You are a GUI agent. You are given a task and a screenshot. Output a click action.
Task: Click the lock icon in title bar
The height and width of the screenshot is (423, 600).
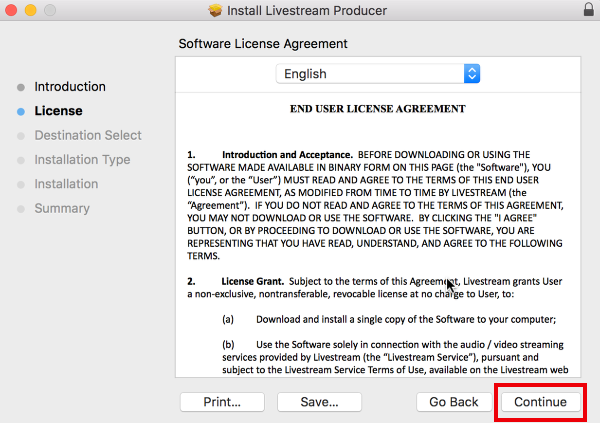click(589, 9)
